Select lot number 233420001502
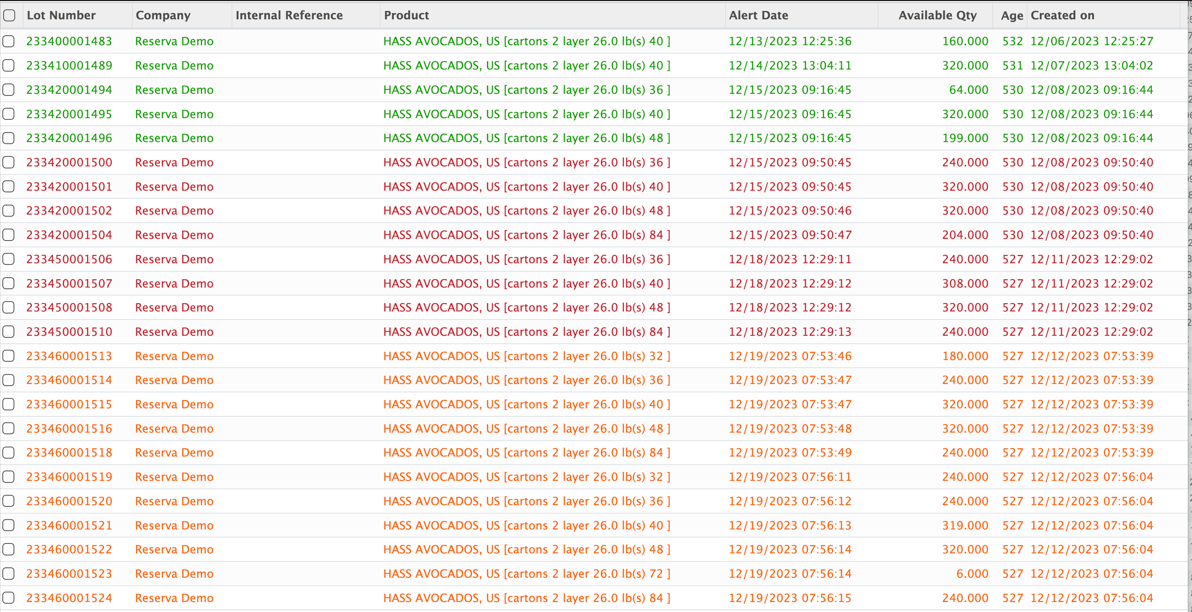This screenshot has width=1192, height=612. 69,211
